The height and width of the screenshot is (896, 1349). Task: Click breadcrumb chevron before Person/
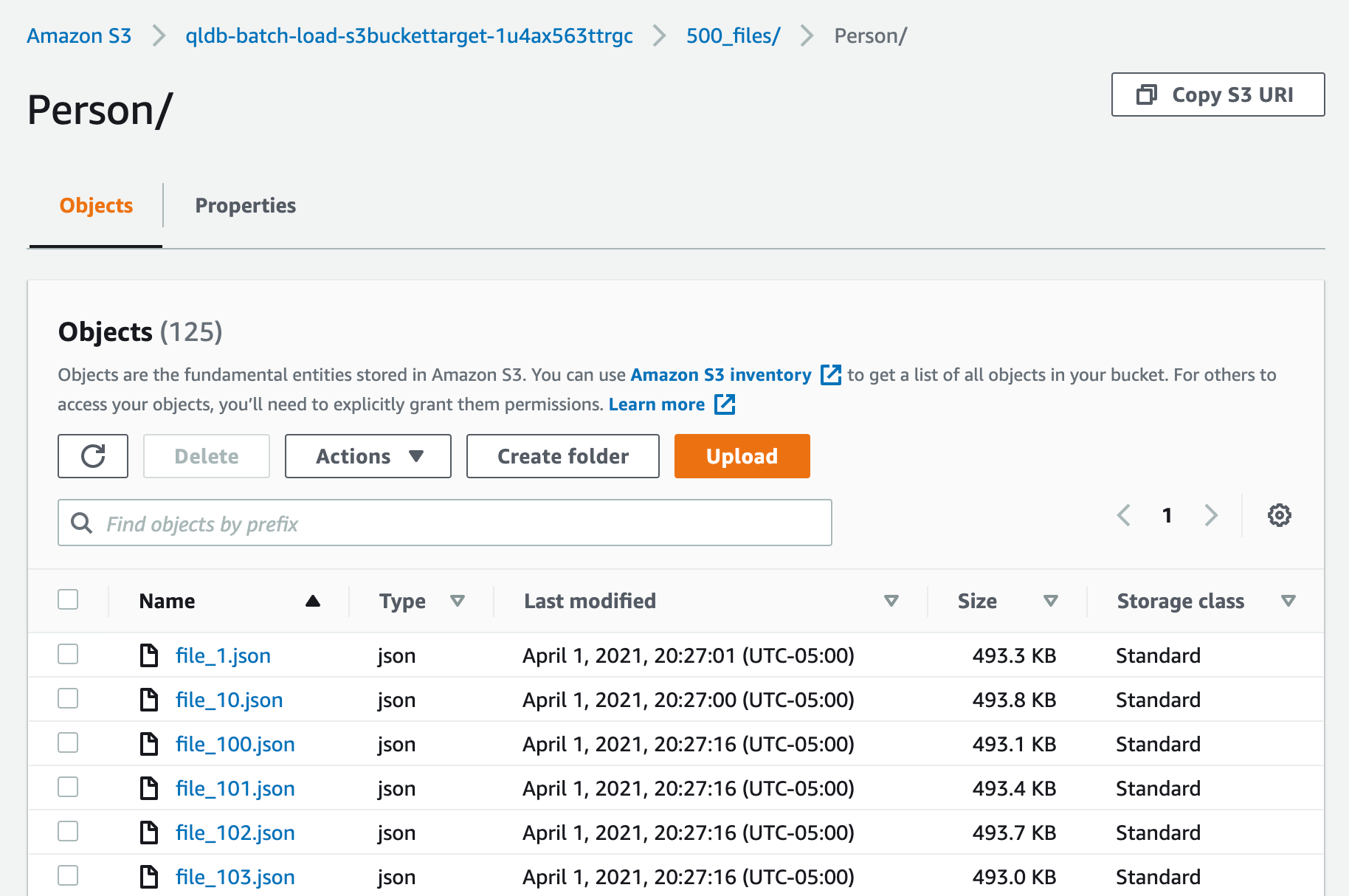(807, 35)
